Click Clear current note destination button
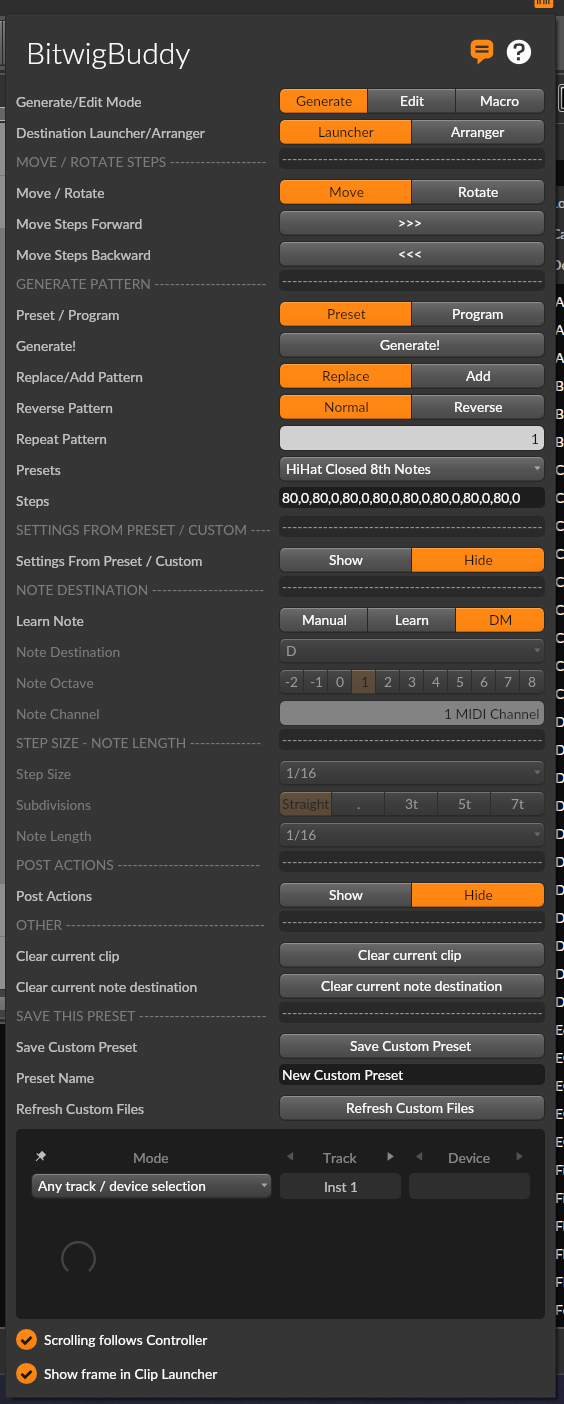Image resolution: width=564 pixels, height=1404 pixels. [412, 986]
